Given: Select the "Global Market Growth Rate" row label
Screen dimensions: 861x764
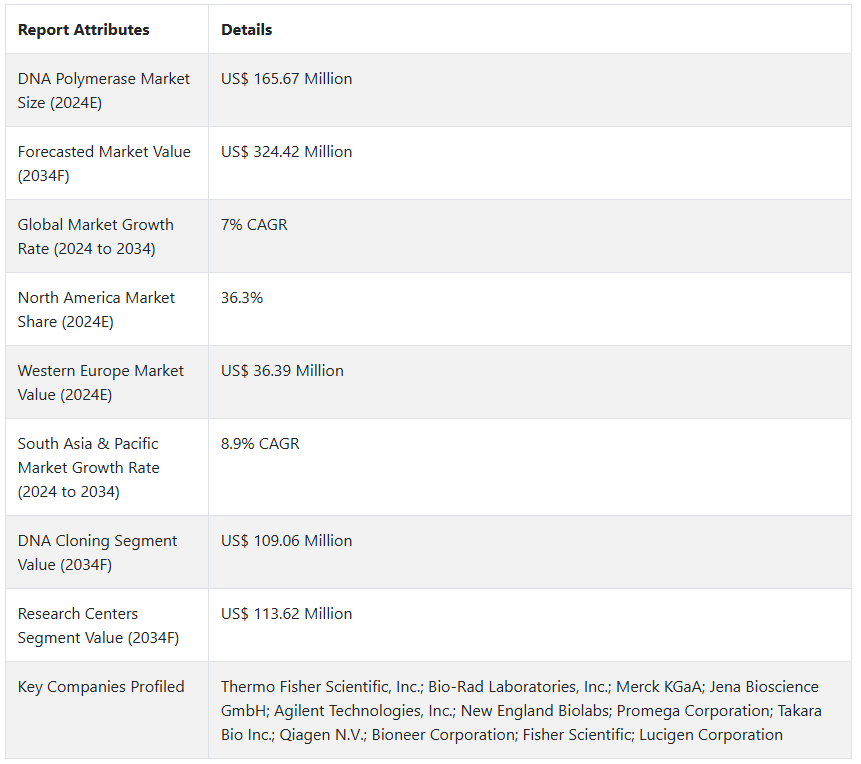Looking at the screenshot, I should click(95, 237).
